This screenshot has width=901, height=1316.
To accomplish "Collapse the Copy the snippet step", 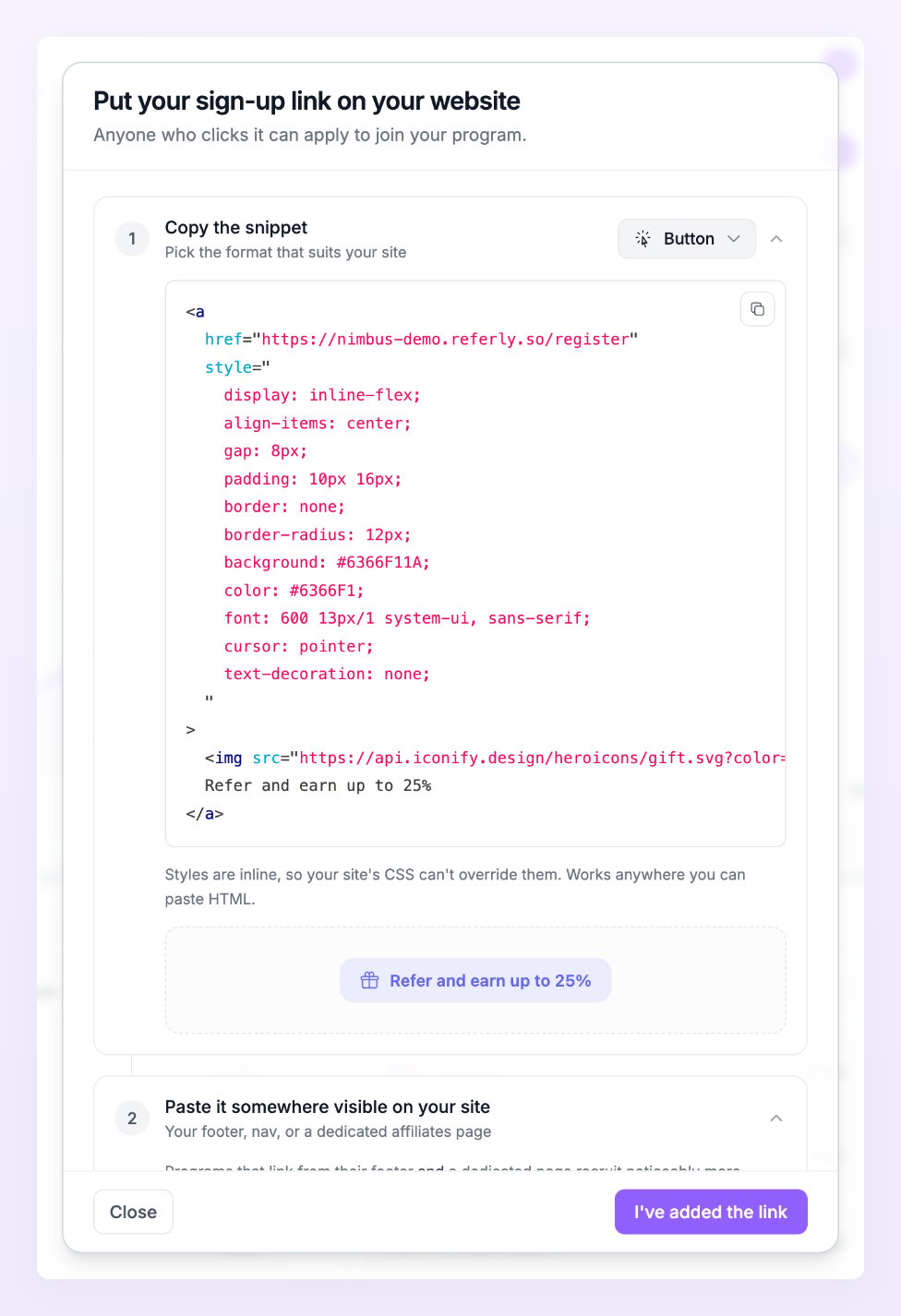I will point(776,239).
